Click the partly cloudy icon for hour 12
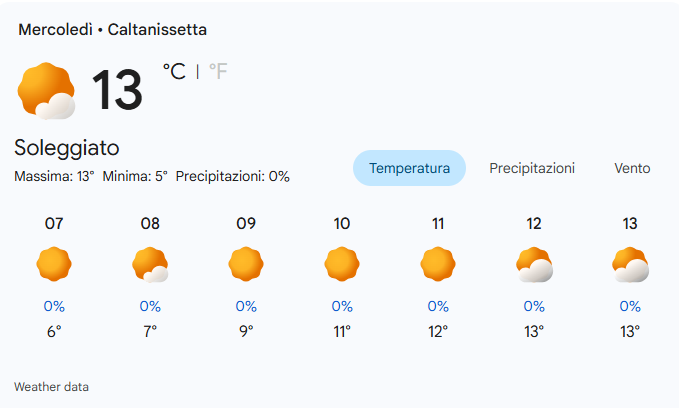Image resolution: width=679 pixels, height=408 pixels. [x=534, y=264]
